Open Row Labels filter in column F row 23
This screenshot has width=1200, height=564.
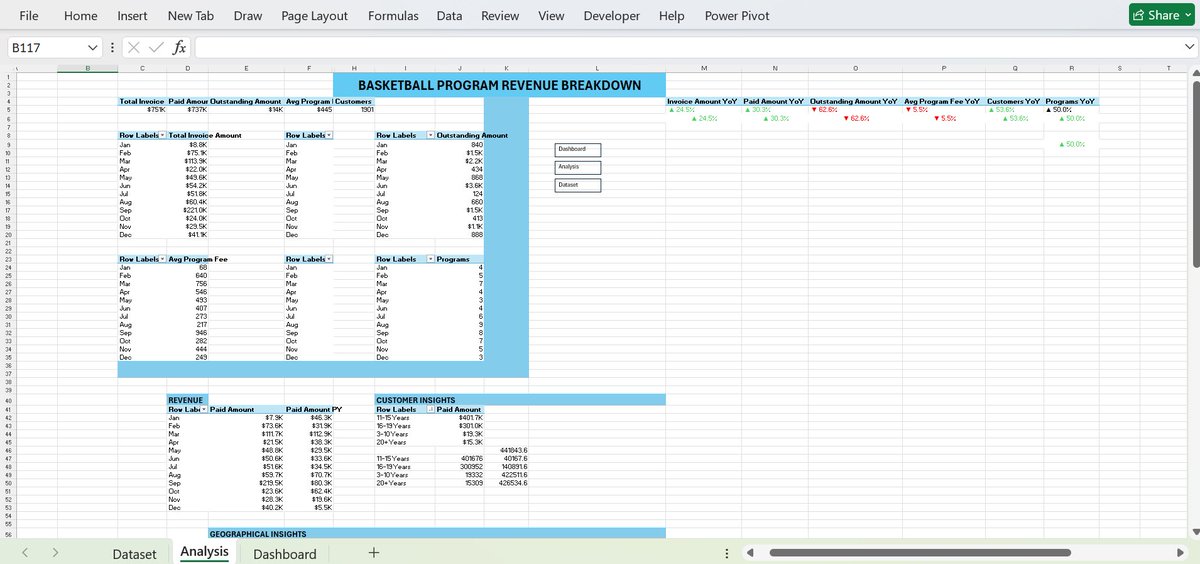(330, 259)
